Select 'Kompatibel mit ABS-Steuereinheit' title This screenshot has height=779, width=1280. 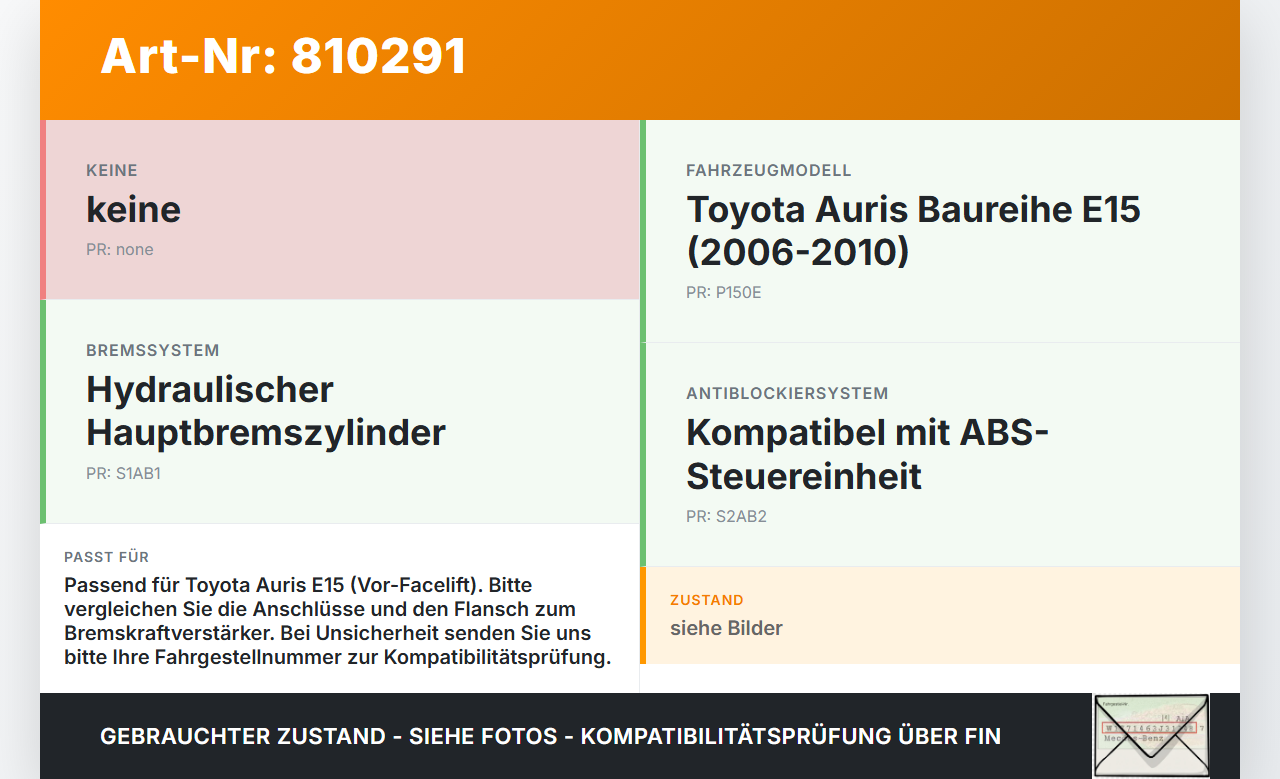[x=867, y=454]
